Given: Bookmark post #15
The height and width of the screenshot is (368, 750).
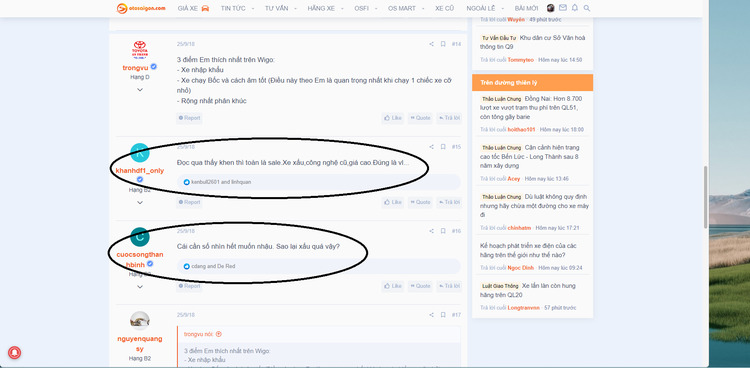Looking at the screenshot, I should pos(443,147).
